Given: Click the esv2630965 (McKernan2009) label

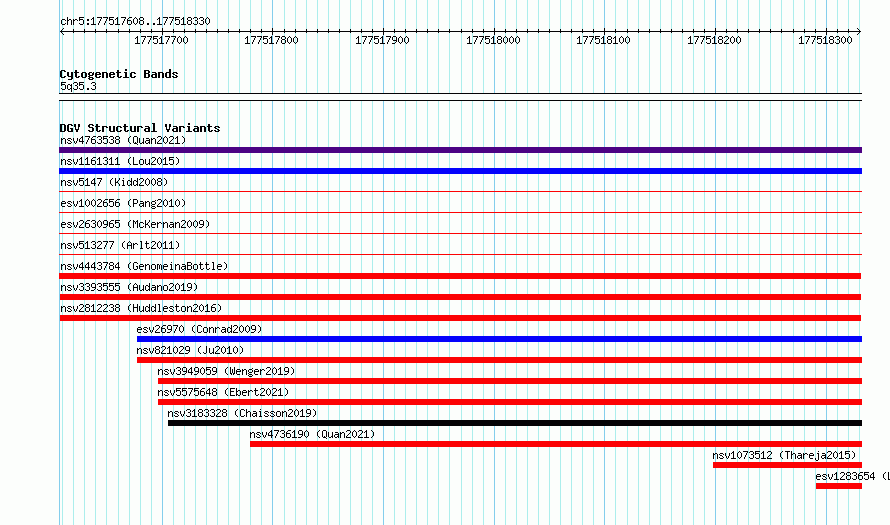Looking at the screenshot, I should pos(135,224).
